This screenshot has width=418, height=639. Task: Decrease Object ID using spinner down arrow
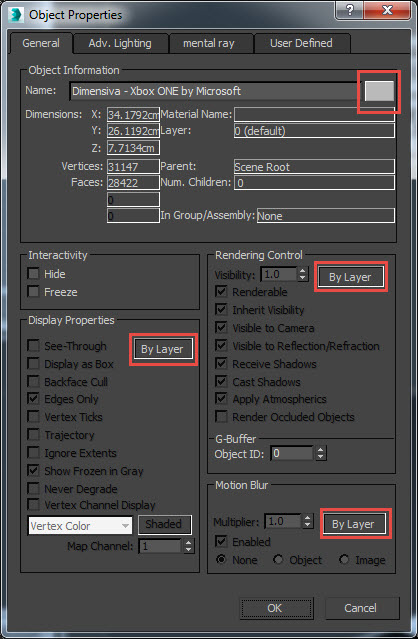point(321,457)
